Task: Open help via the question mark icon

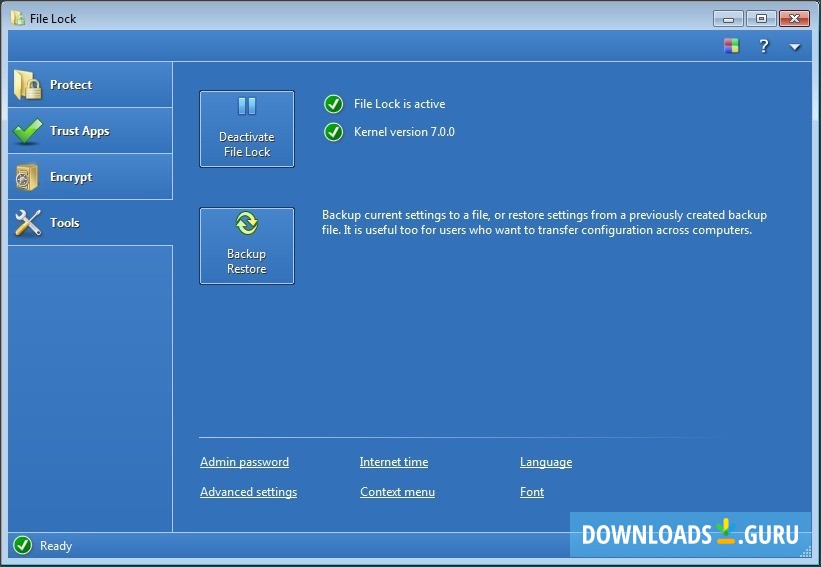Action: point(763,46)
